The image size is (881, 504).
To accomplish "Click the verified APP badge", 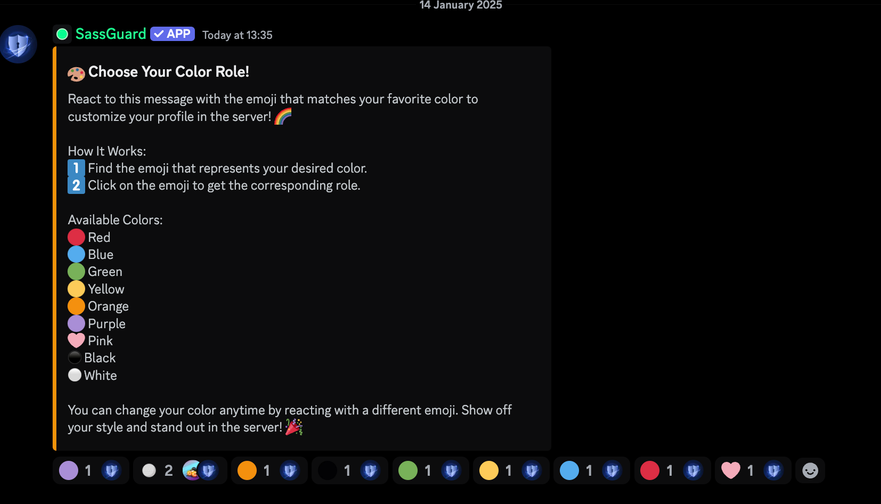I will point(172,34).
